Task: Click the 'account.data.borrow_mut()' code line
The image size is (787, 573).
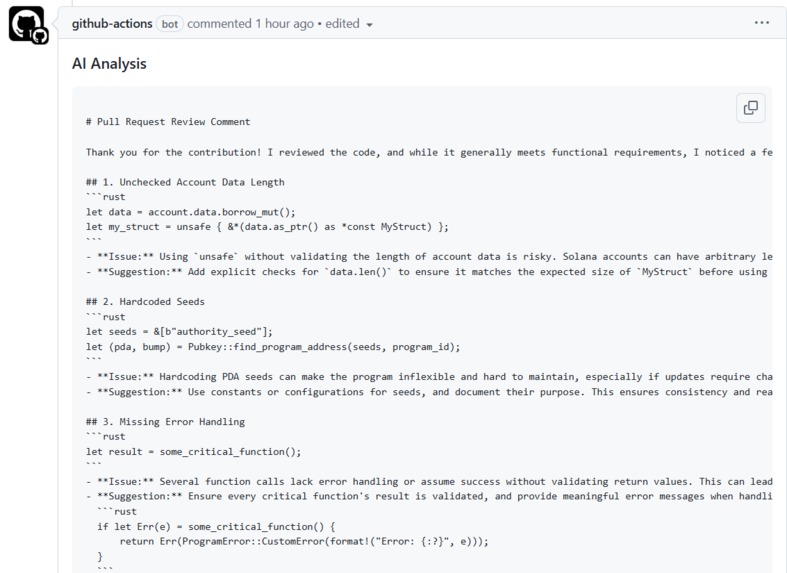Action: [x=191, y=212]
